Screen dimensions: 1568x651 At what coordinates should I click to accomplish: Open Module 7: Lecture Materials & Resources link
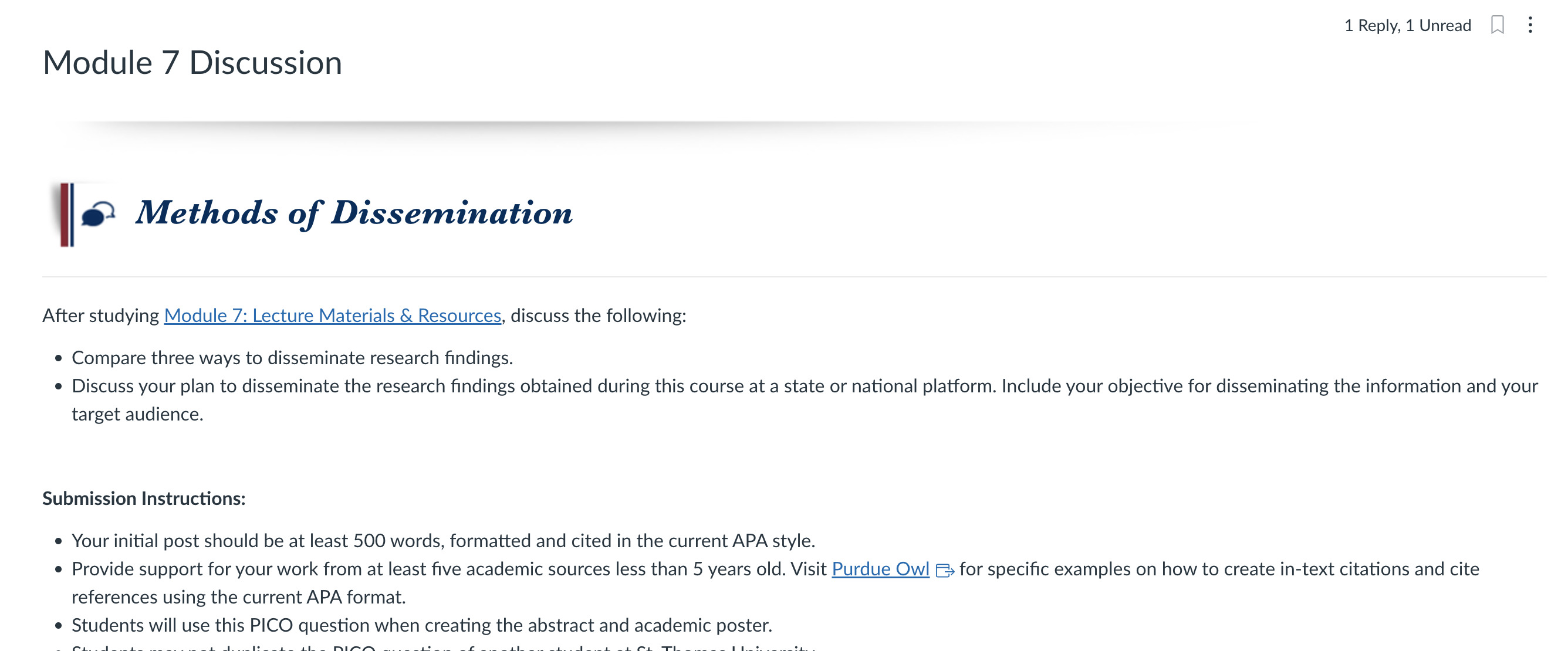(x=332, y=315)
